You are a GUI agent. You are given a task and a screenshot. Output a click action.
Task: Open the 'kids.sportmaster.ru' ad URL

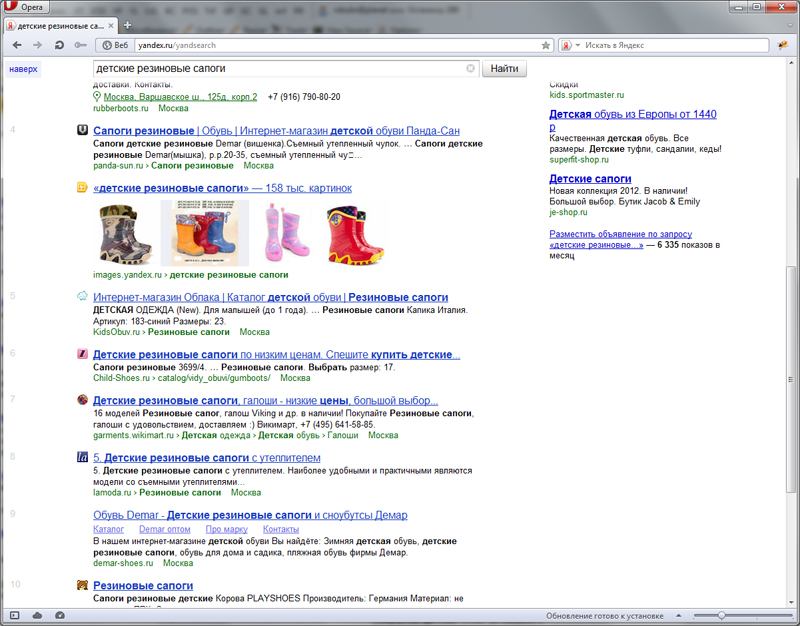586,95
